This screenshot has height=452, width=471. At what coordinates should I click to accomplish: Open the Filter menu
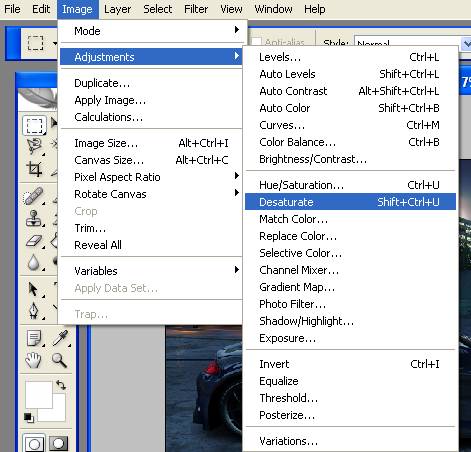click(x=196, y=9)
